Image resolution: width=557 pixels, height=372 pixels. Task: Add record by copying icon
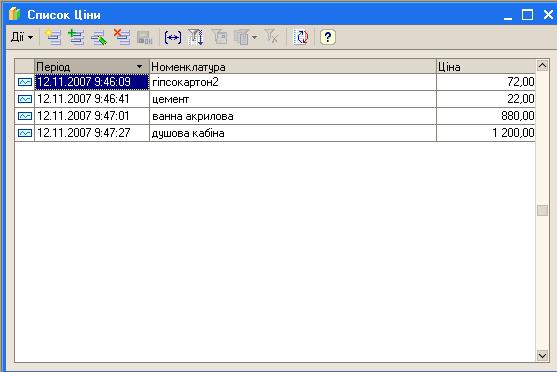(x=76, y=37)
